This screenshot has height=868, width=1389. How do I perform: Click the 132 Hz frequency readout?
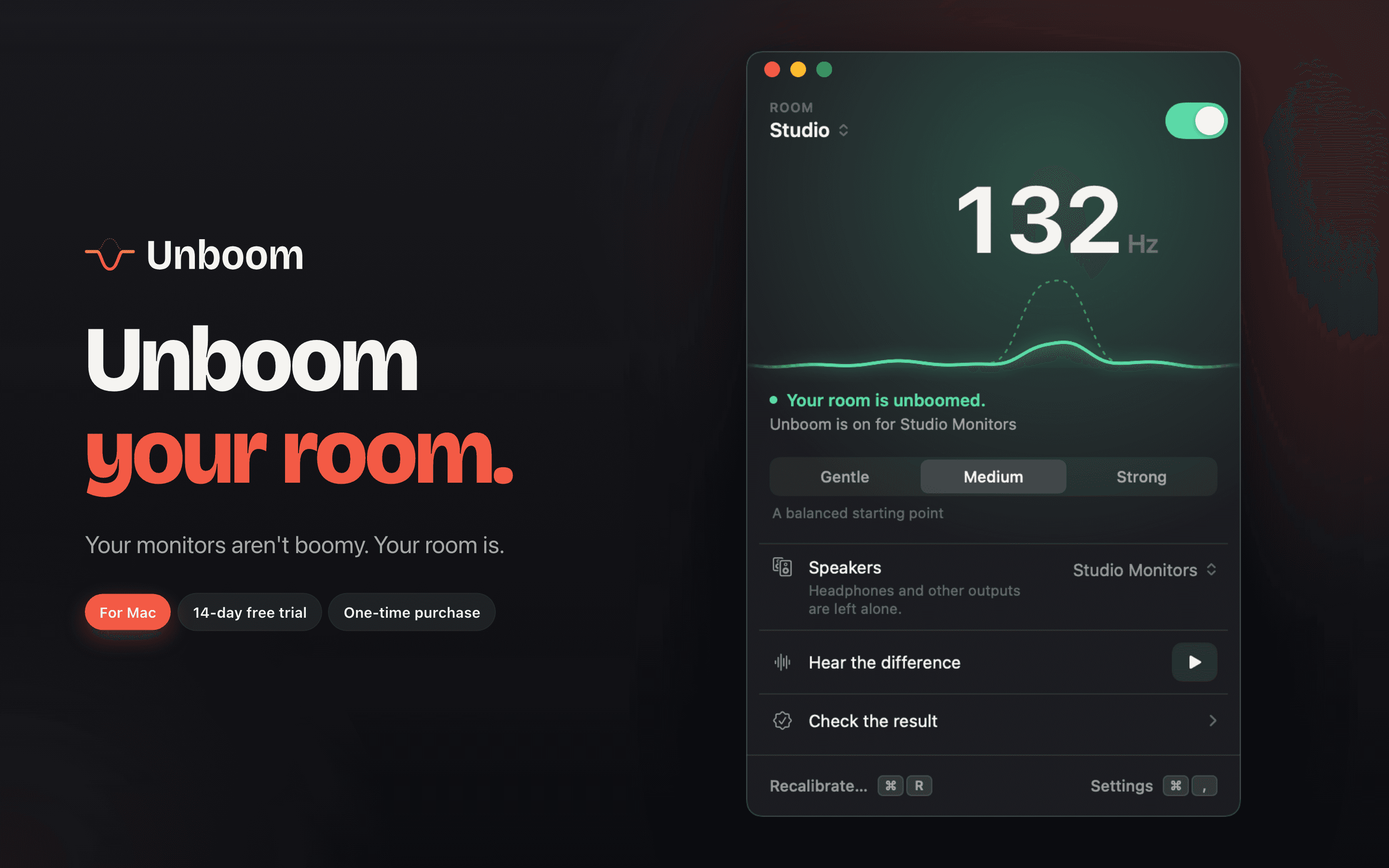coord(1057,220)
